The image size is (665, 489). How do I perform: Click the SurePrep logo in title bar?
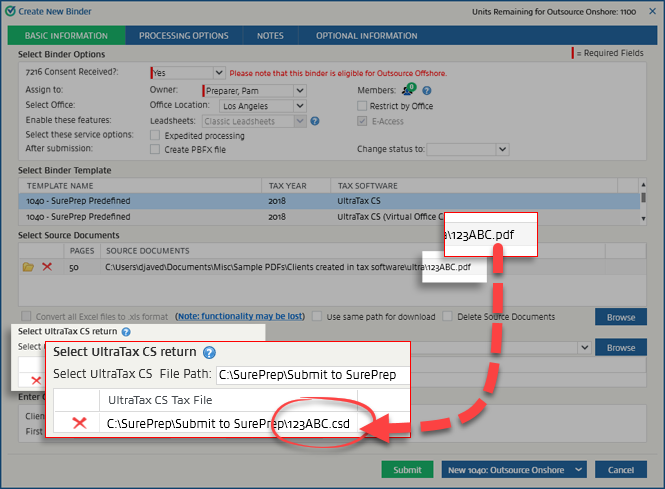coord(10,11)
